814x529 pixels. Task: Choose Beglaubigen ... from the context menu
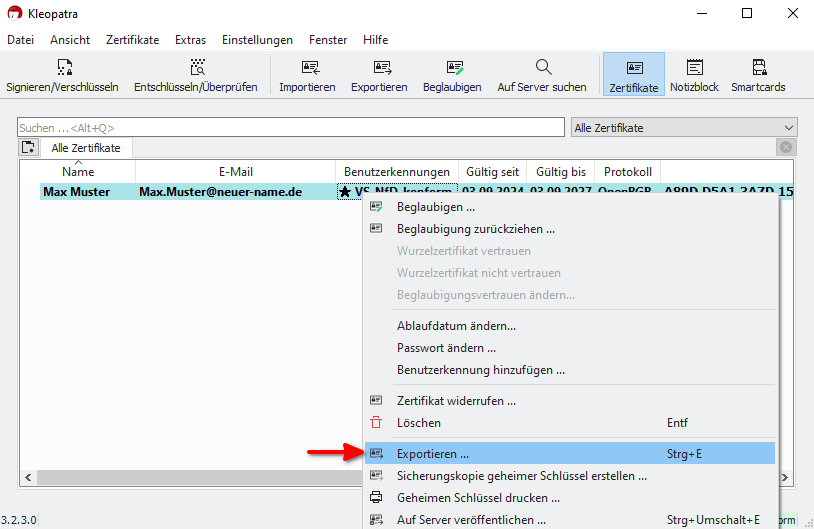tap(570, 207)
